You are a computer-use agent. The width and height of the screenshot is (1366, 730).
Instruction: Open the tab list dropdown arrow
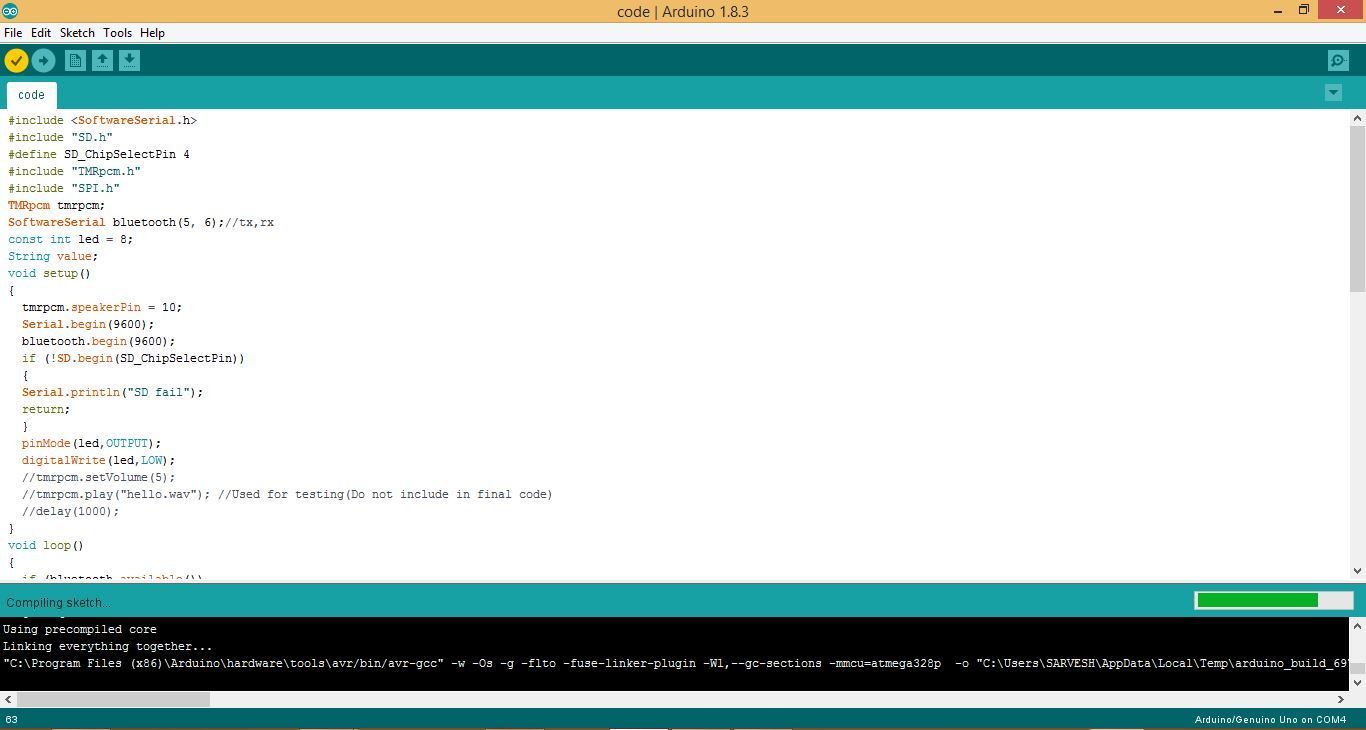1333,92
